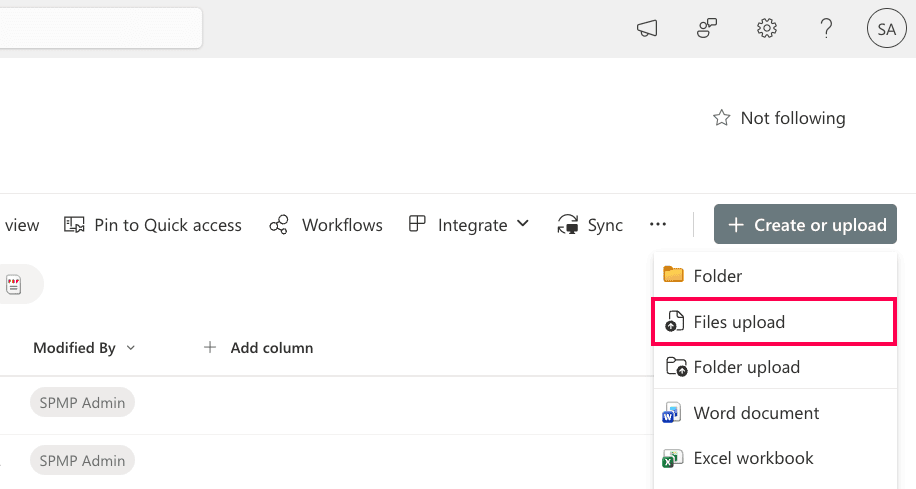Choose Folder upload menu item
916x489 pixels.
746,367
